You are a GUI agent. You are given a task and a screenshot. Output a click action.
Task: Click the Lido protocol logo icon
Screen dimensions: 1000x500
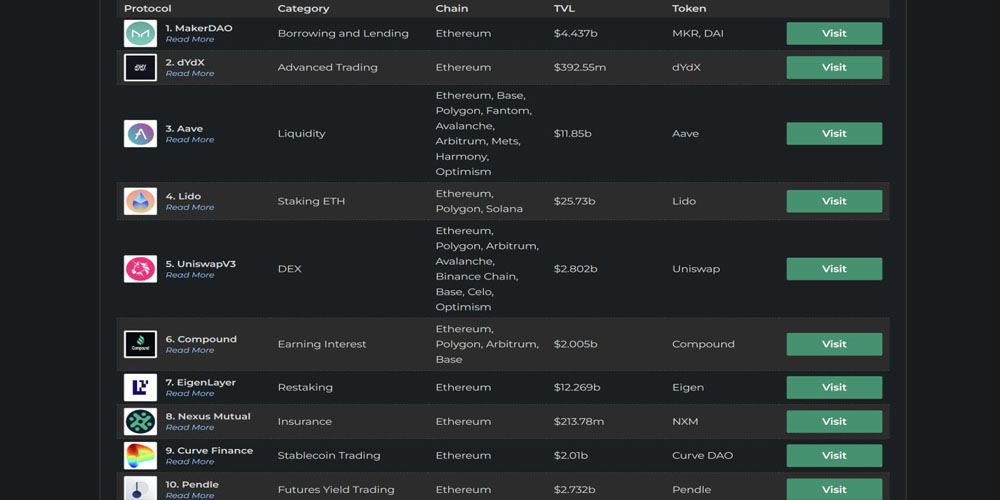coord(140,201)
